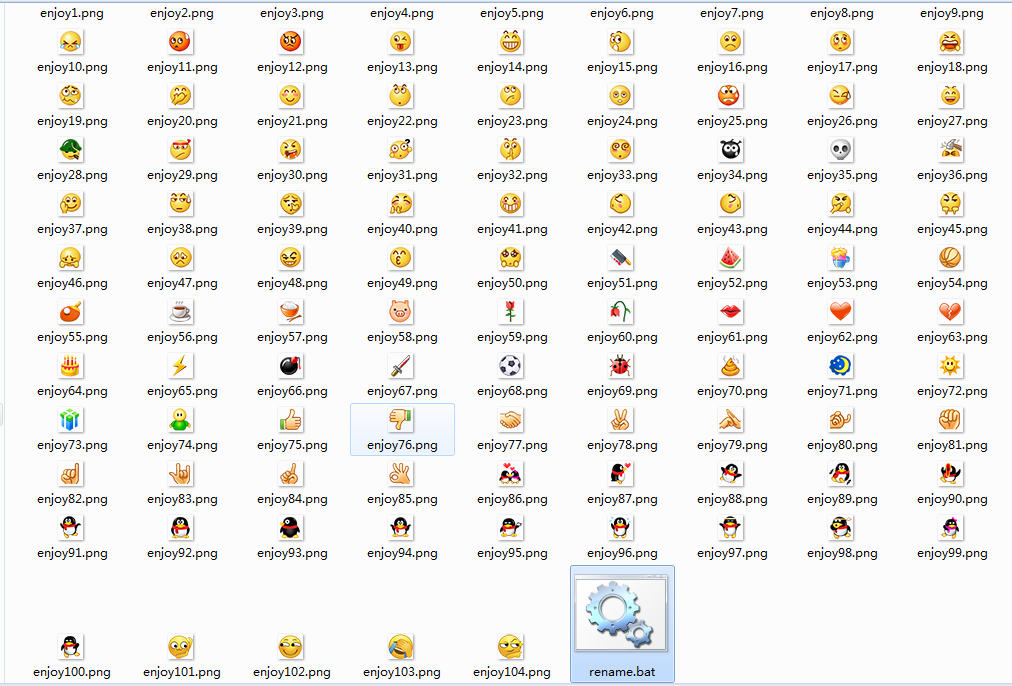Click the beer mugs icon enjoy53.png
The width and height of the screenshot is (1012, 686).
pyautogui.click(x=840, y=258)
